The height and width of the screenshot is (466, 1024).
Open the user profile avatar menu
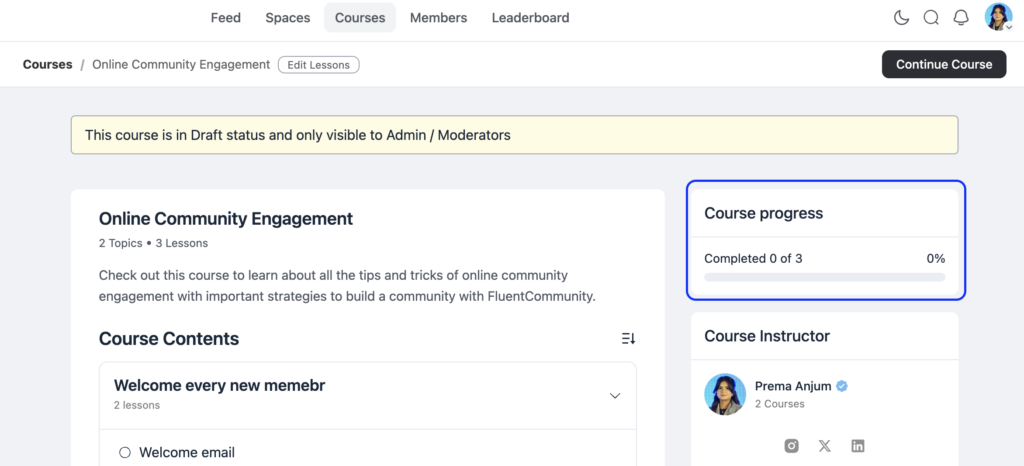tap(999, 17)
